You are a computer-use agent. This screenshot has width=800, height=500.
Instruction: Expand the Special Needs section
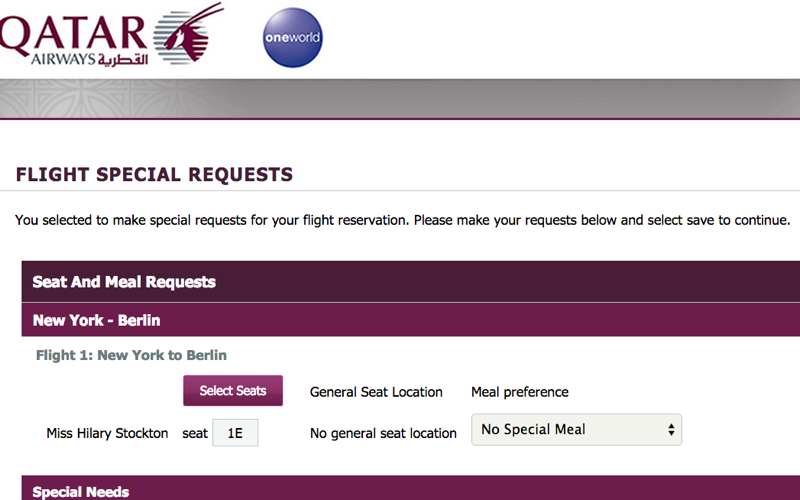pos(411,488)
